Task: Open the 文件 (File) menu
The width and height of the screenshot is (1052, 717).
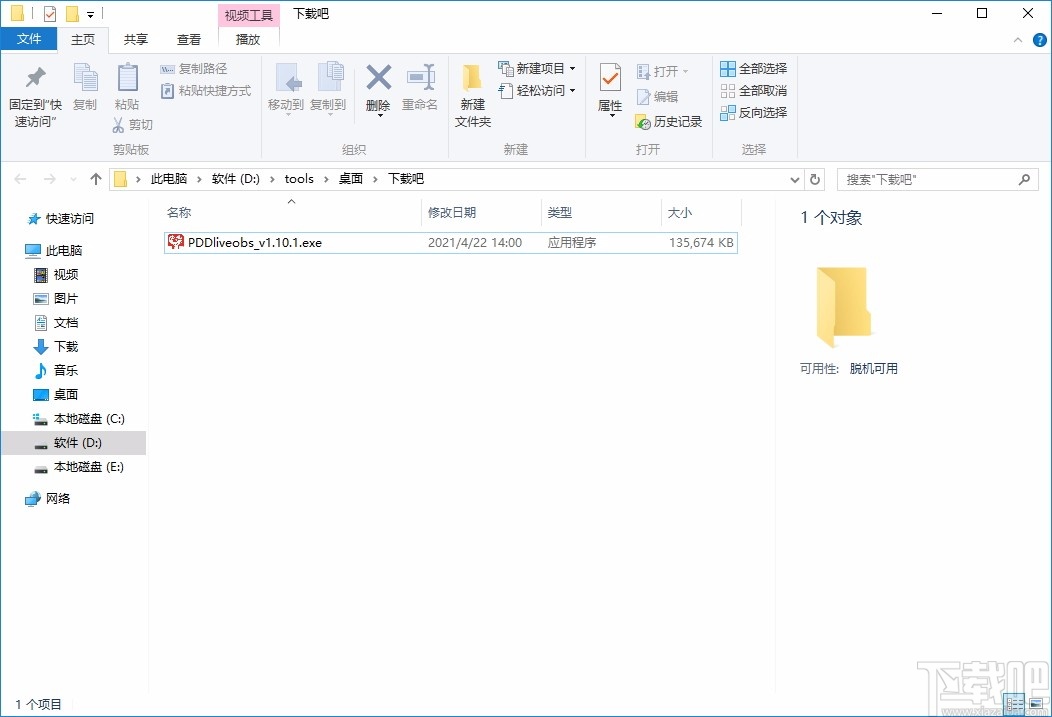Action: click(29, 39)
